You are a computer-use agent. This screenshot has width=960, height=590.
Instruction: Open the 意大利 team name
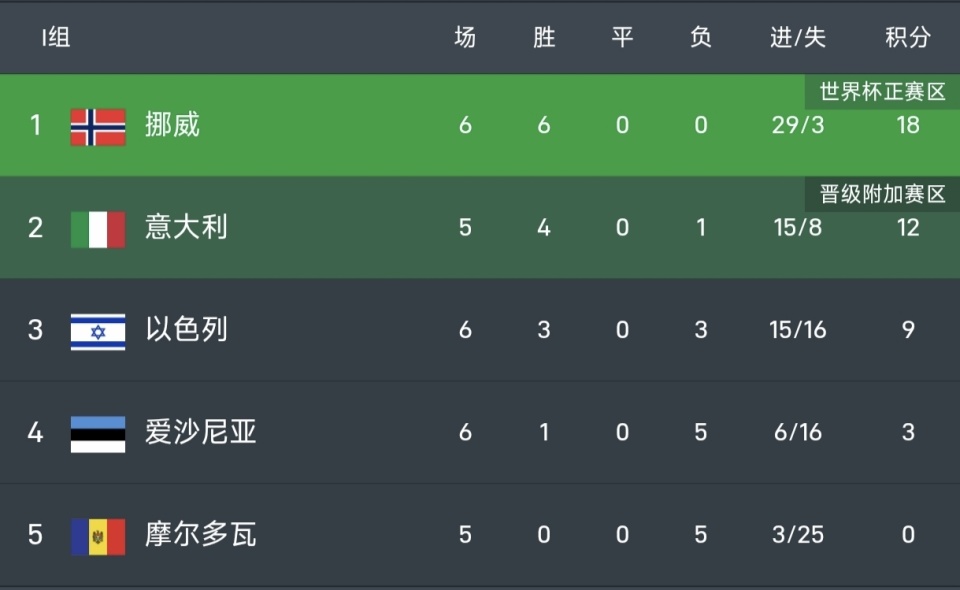point(186,228)
